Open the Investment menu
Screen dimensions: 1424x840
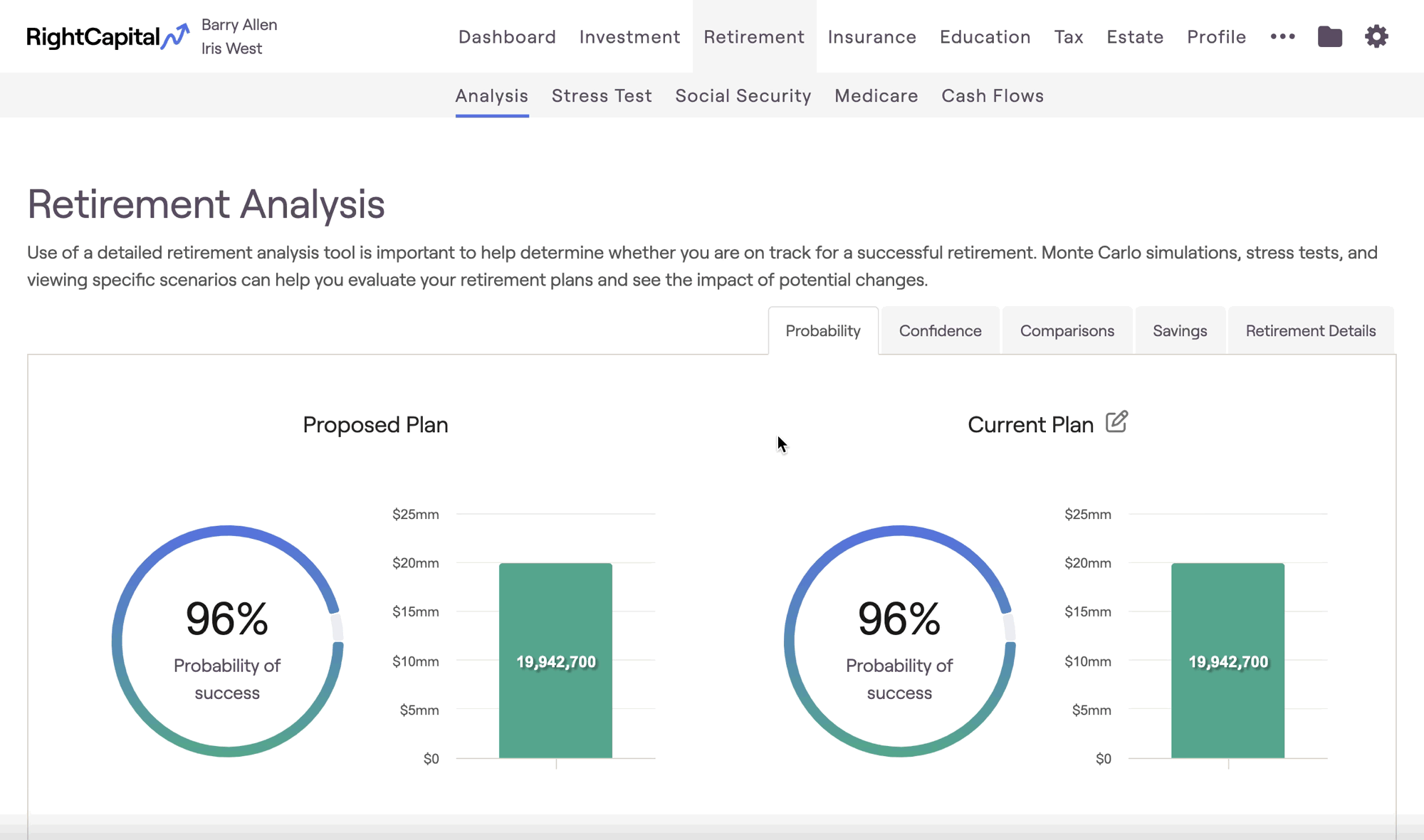click(629, 36)
